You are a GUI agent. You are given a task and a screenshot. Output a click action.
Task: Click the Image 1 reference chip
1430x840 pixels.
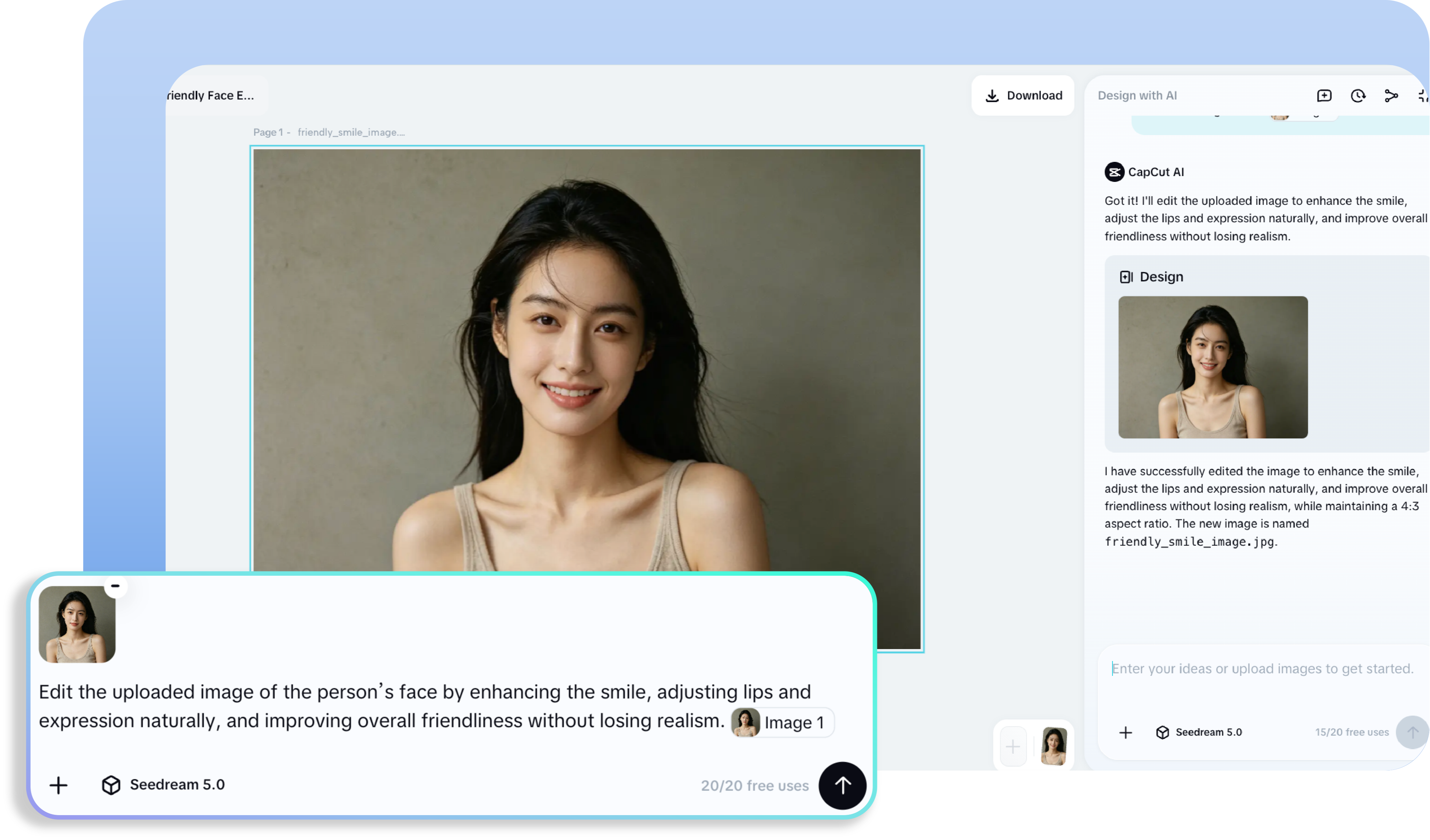point(782,722)
